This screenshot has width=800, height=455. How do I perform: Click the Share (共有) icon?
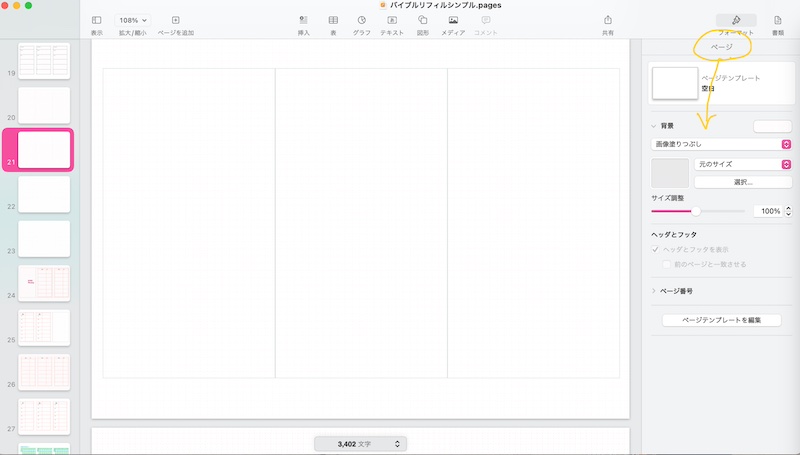(608, 20)
